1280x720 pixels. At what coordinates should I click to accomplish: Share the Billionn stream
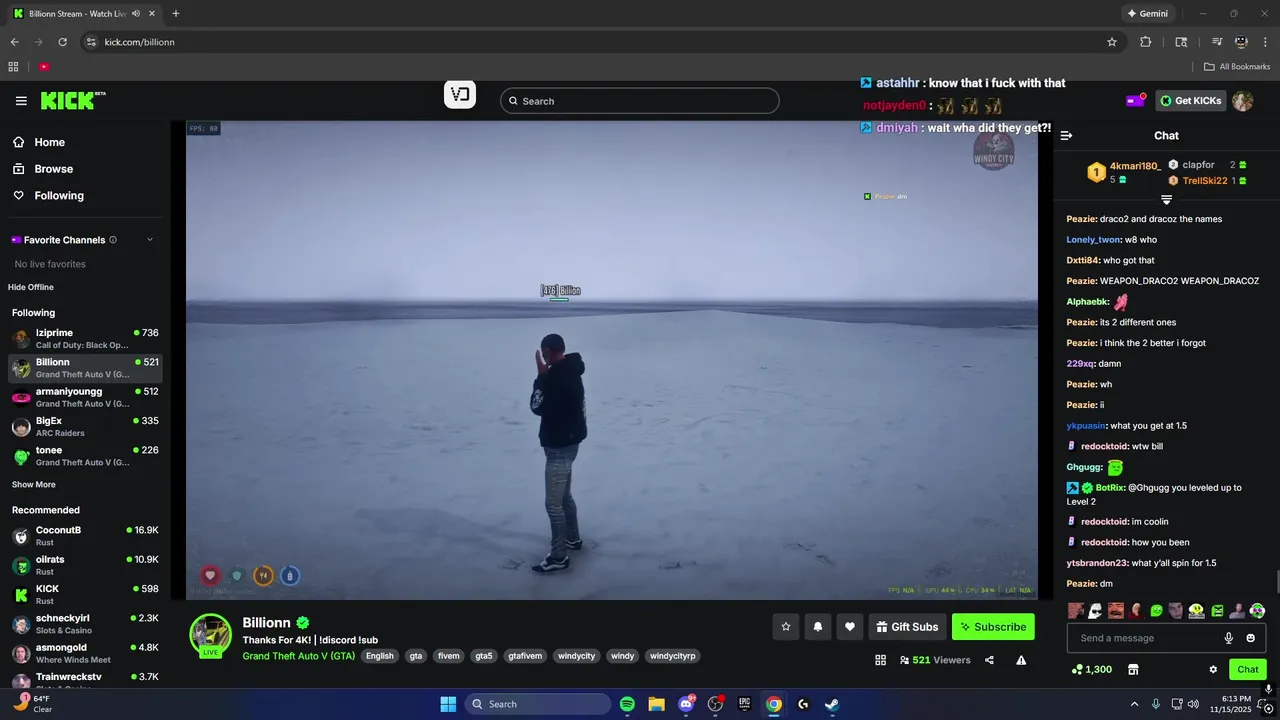(x=989, y=660)
